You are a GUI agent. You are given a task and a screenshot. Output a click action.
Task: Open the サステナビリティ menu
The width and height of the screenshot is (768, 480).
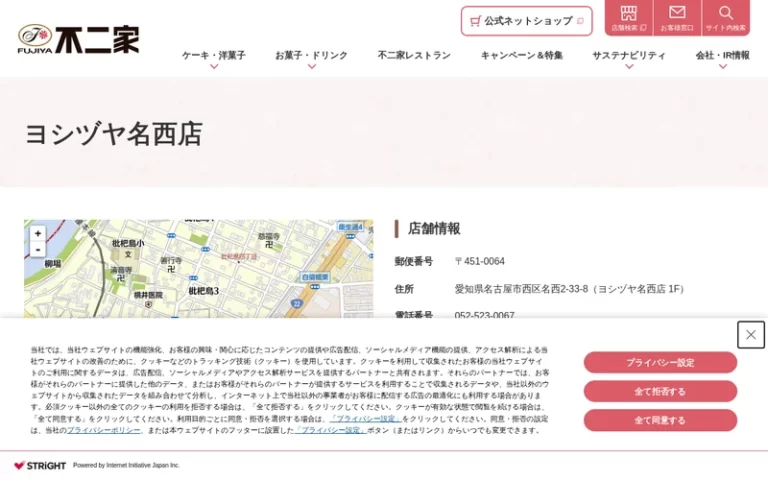629,55
